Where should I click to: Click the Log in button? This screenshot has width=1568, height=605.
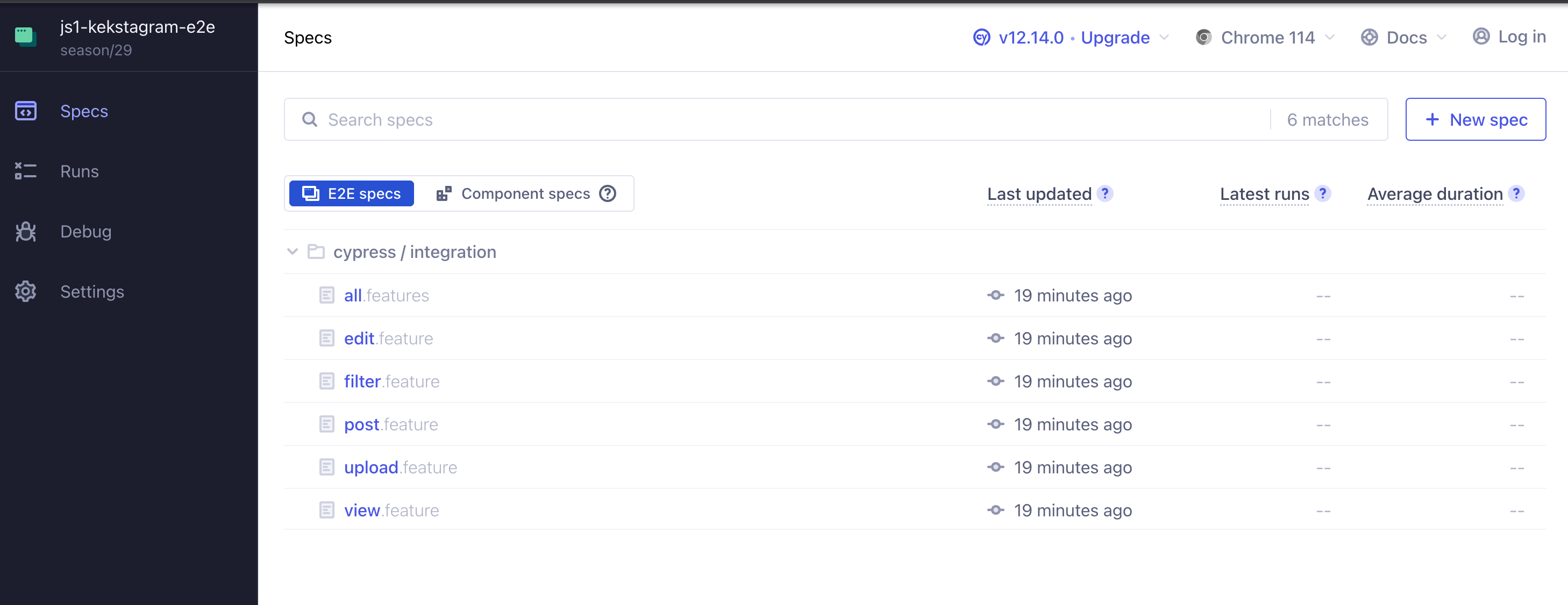pos(1509,37)
